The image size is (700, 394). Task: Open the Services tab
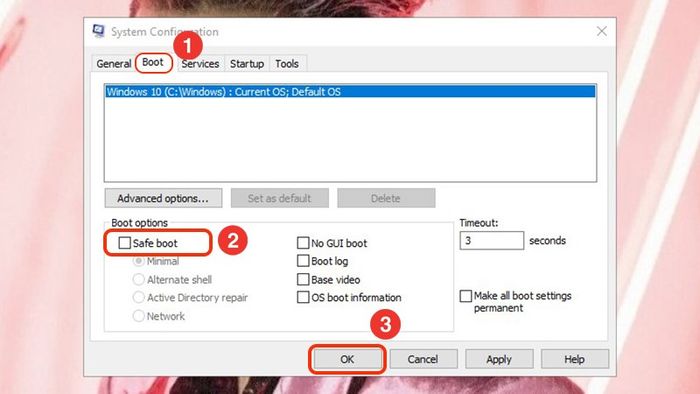click(200, 64)
